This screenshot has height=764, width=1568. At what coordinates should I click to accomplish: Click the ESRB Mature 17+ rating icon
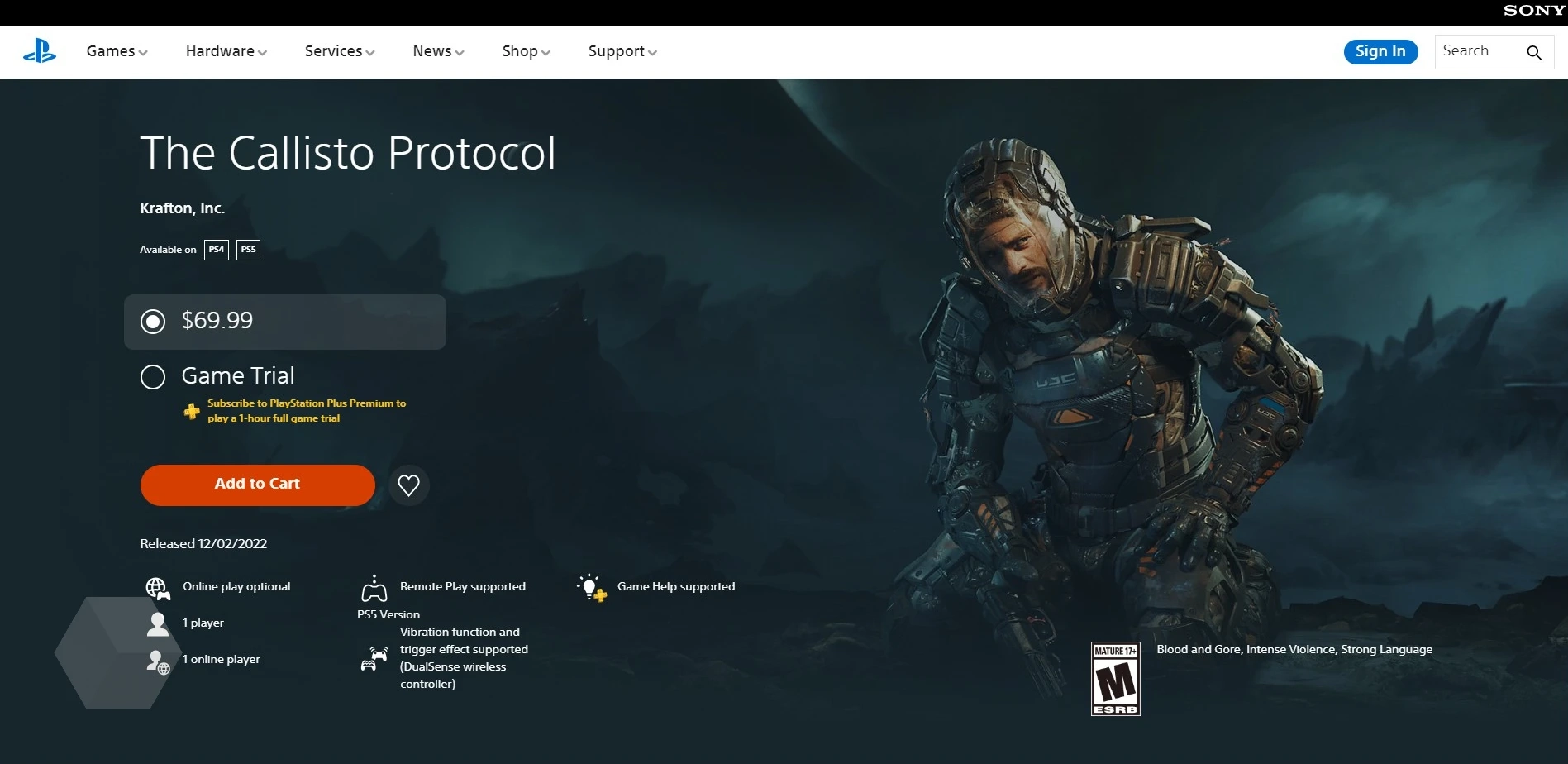[1115, 678]
